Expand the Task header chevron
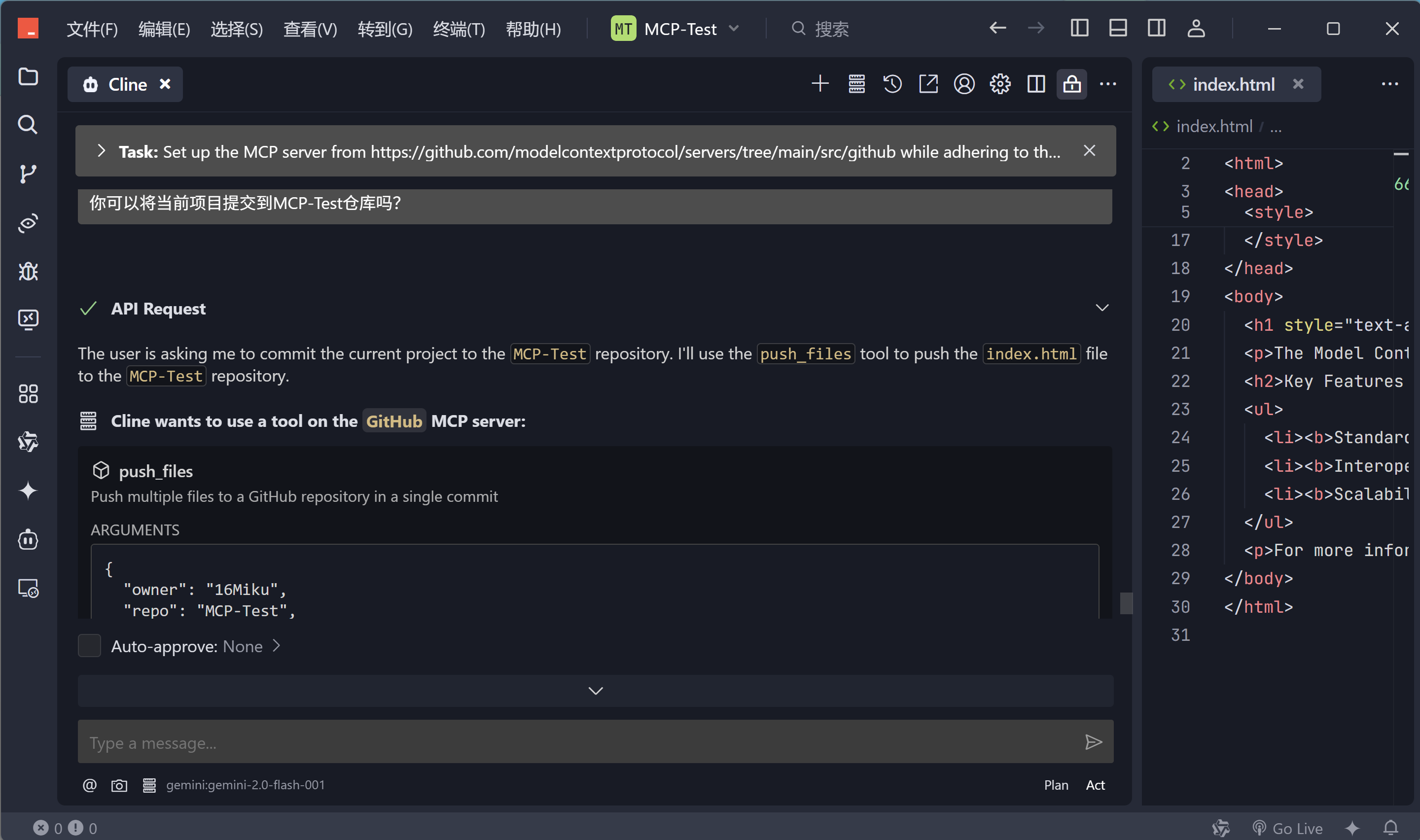Screen dimensions: 1420x840 (x=101, y=151)
